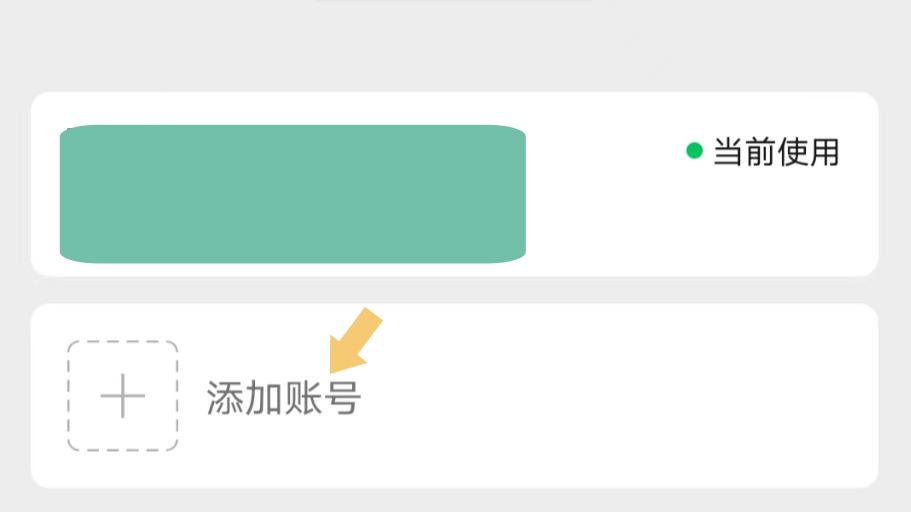Click the green status dot
Image resolution: width=911 pixels, height=512 pixels.
coord(694,151)
